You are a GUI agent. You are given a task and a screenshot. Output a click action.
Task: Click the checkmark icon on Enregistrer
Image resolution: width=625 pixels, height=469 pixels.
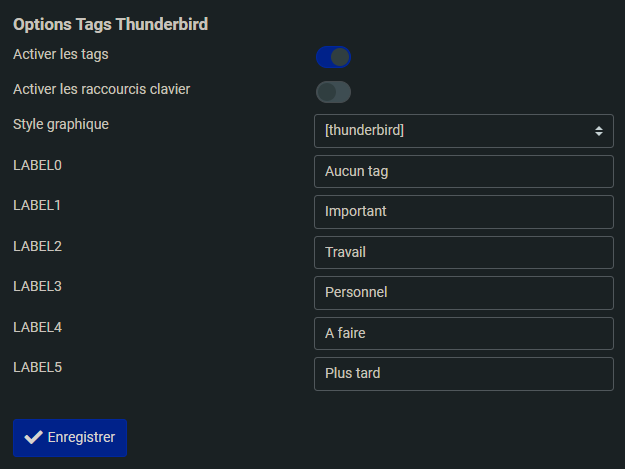click(33, 437)
